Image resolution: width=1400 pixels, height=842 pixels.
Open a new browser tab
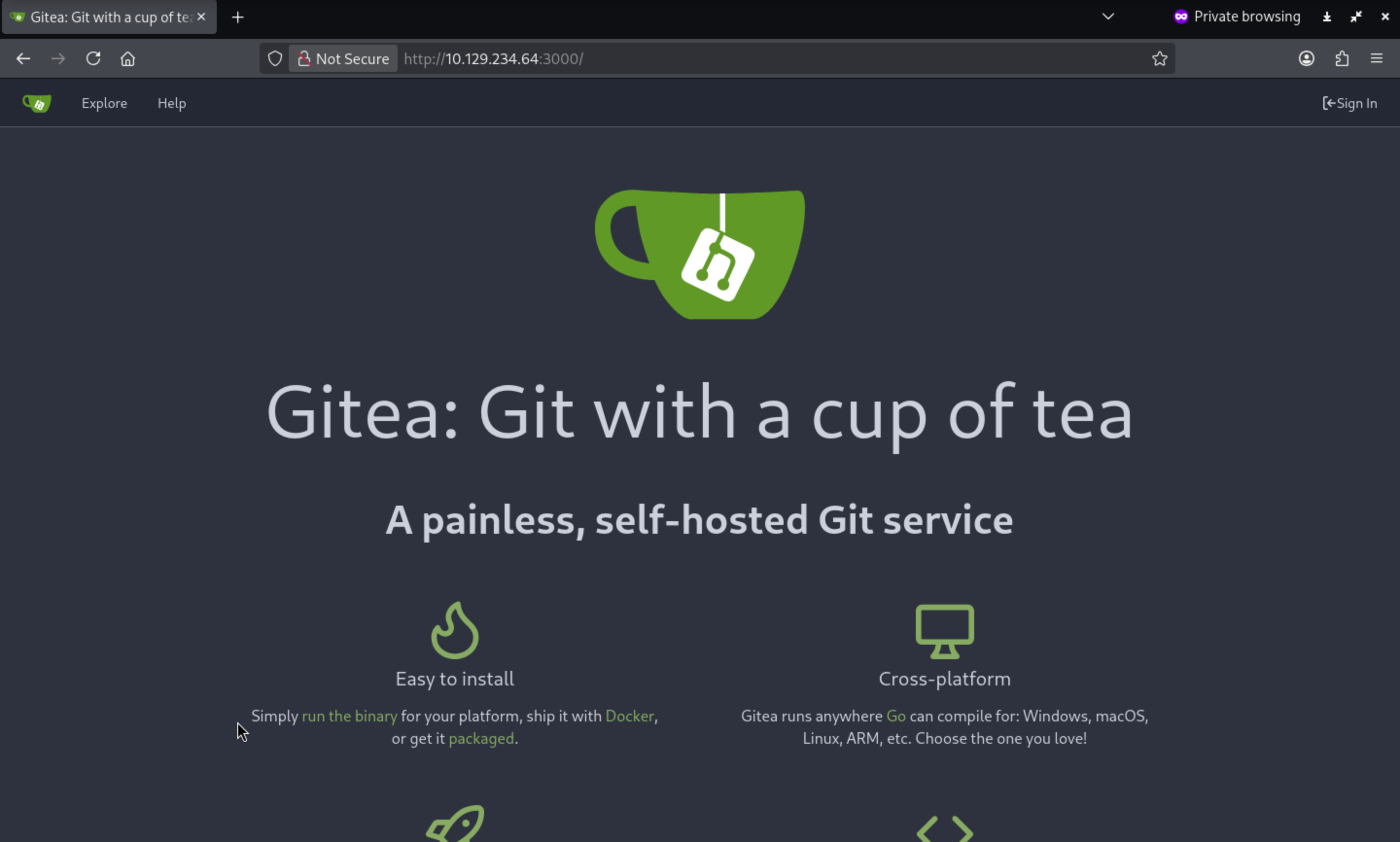point(238,18)
